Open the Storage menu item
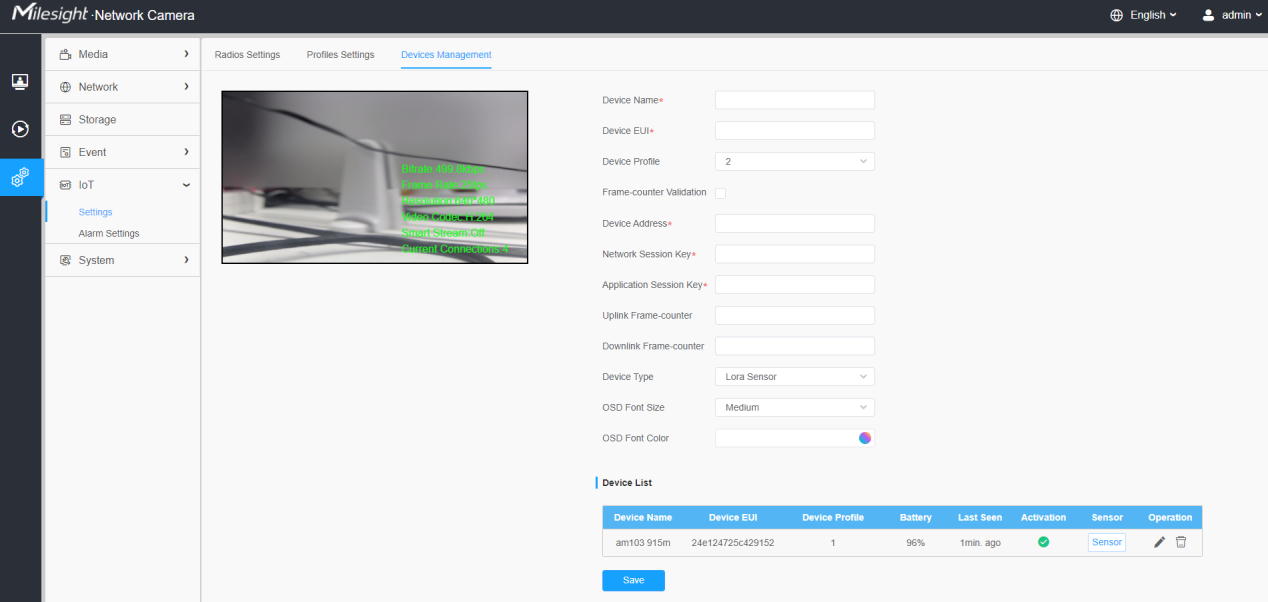Screen dimensions: 1268x602 pyautogui.click(x=123, y=120)
